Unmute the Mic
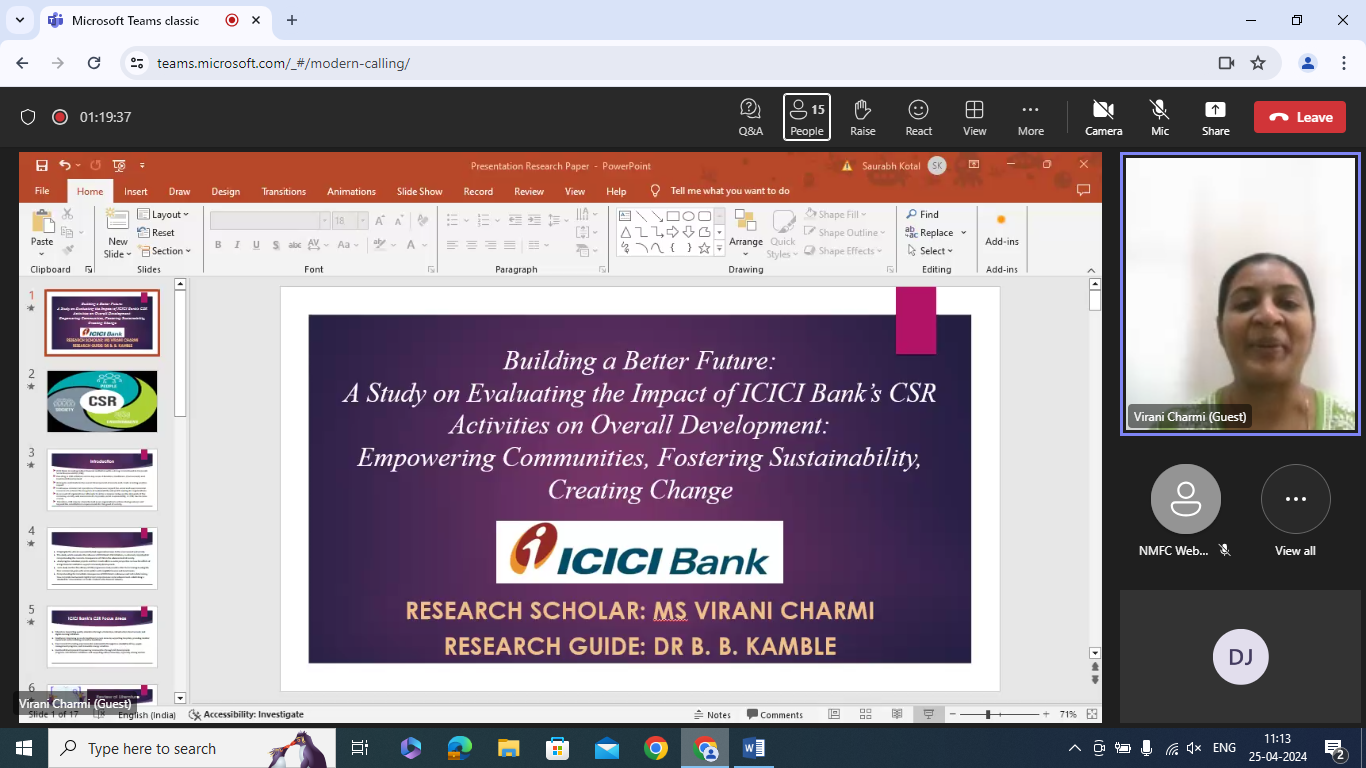The height and width of the screenshot is (768, 1366). click(1159, 117)
